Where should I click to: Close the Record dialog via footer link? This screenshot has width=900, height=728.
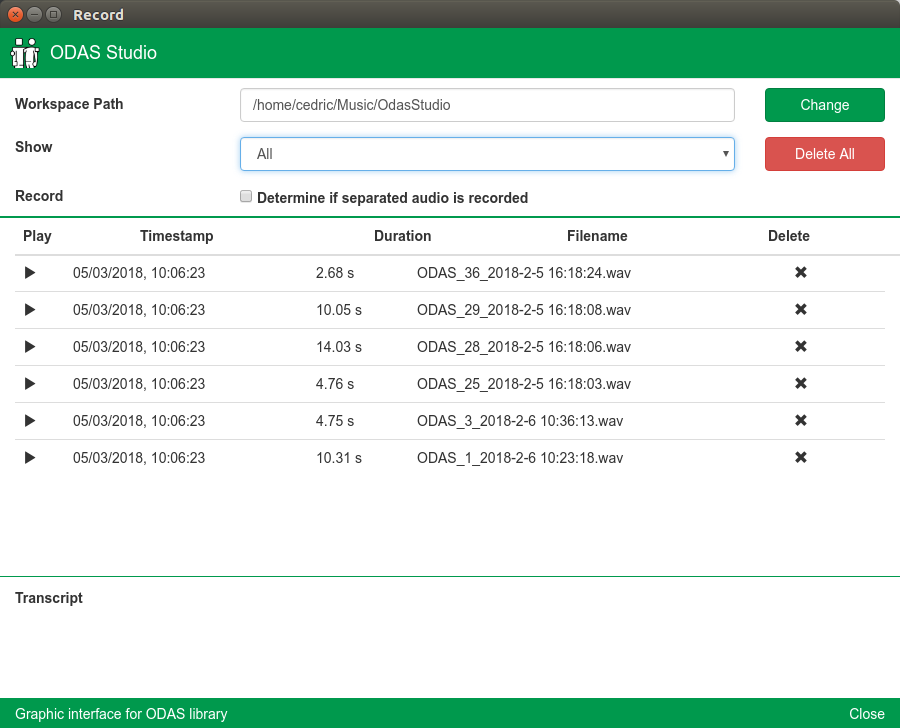pos(867,714)
